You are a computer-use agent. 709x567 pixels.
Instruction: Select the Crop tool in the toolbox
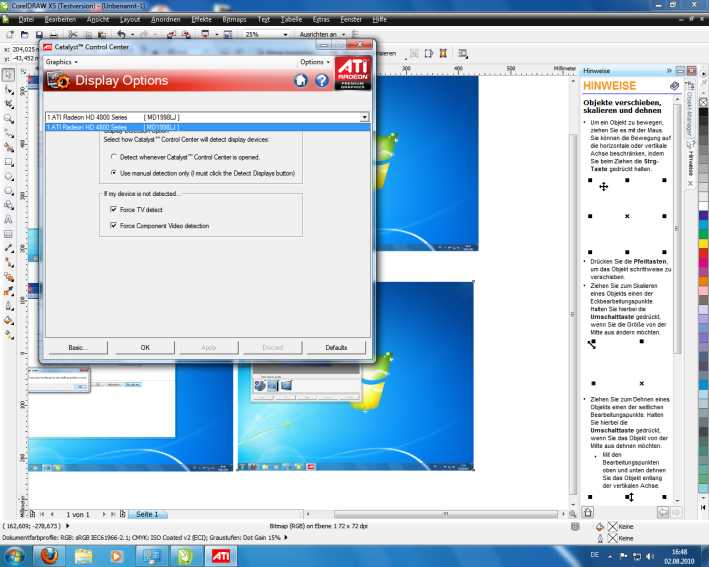coord(9,104)
